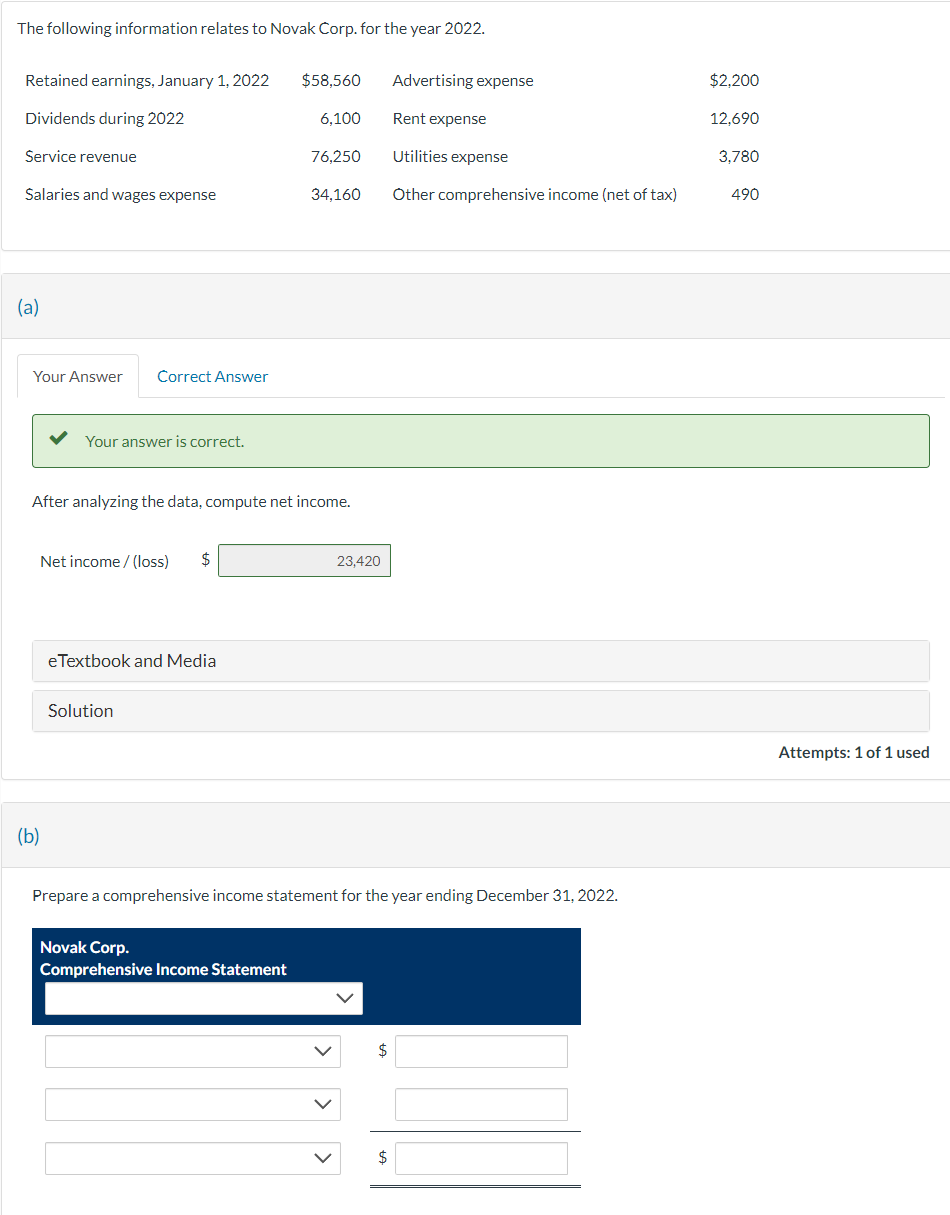Image resolution: width=950 pixels, height=1215 pixels.
Task: Click the "Net income / (loss)" label
Action: click(104, 561)
